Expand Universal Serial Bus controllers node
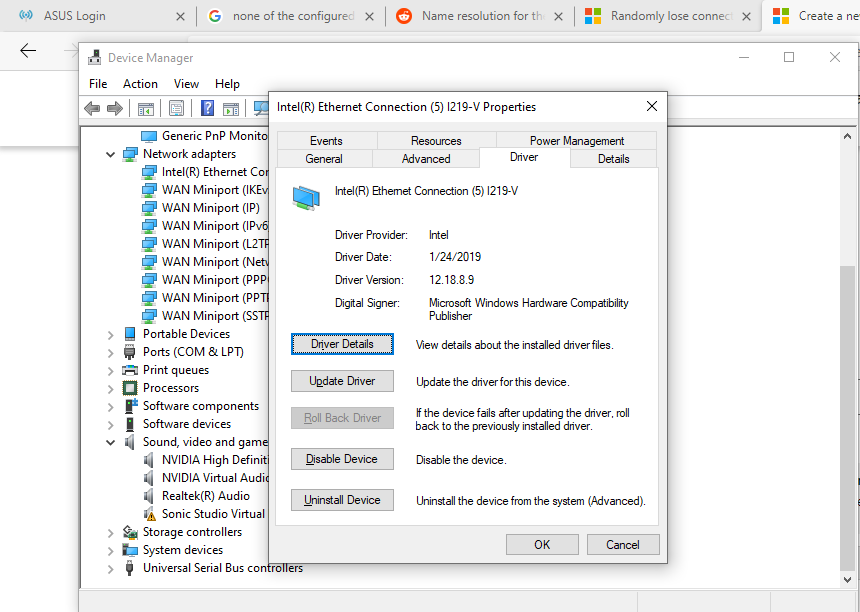The width and height of the screenshot is (860, 612). point(110,568)
